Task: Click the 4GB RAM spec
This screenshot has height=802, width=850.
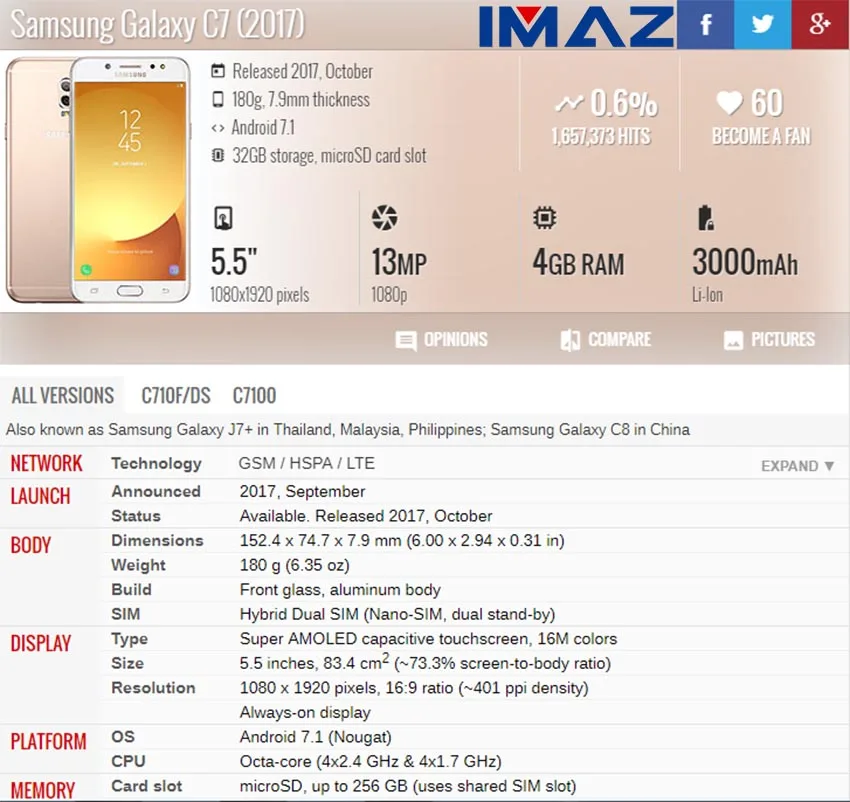Action: point(578,264)
